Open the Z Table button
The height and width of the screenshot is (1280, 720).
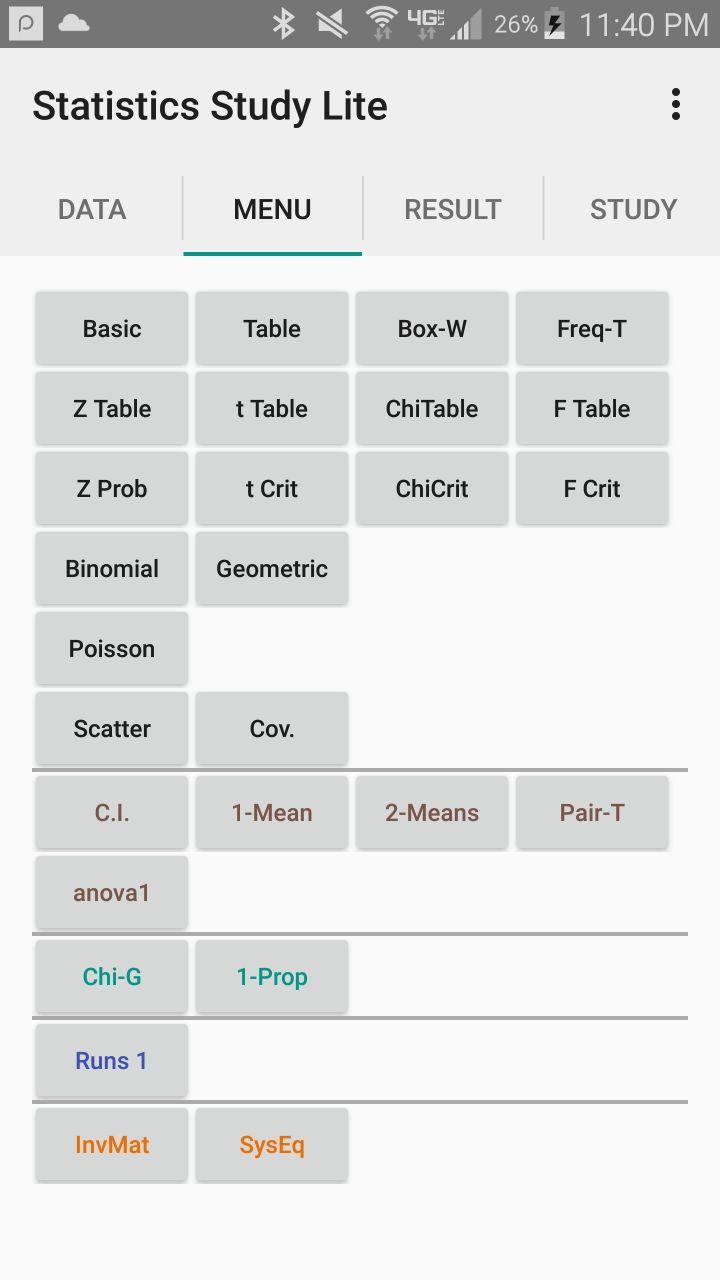pos(112,409)
